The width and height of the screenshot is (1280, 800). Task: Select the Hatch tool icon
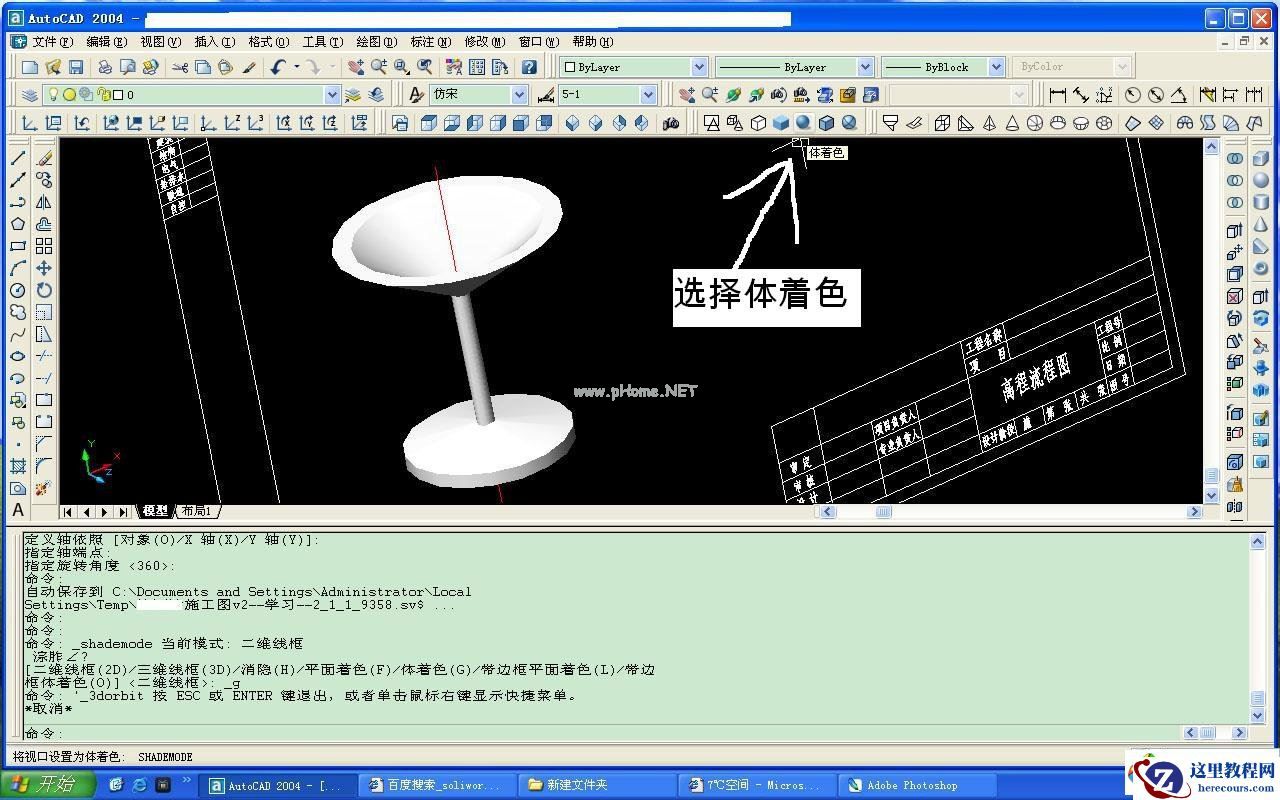click(18, 466)
